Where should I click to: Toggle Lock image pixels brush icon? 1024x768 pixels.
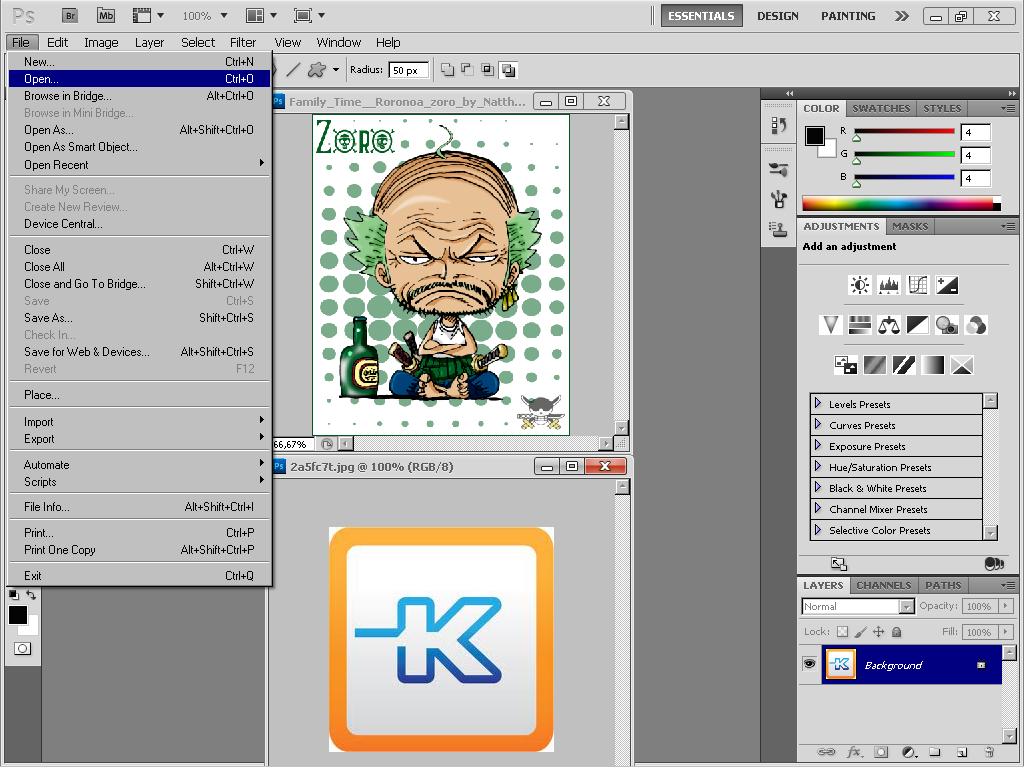click(x=861, y=632)
